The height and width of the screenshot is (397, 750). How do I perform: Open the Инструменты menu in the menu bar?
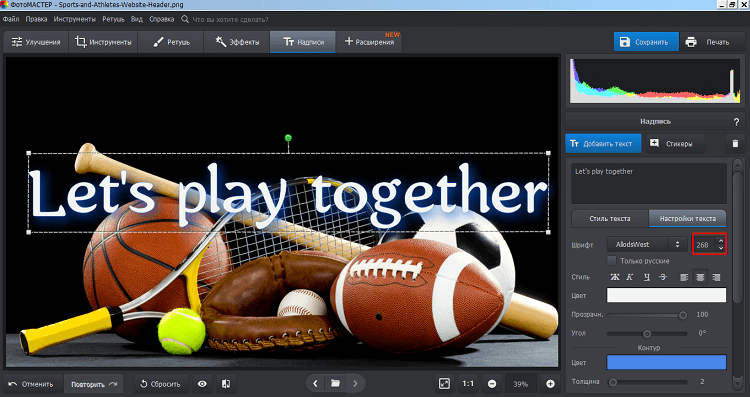[x=75, y=19]
